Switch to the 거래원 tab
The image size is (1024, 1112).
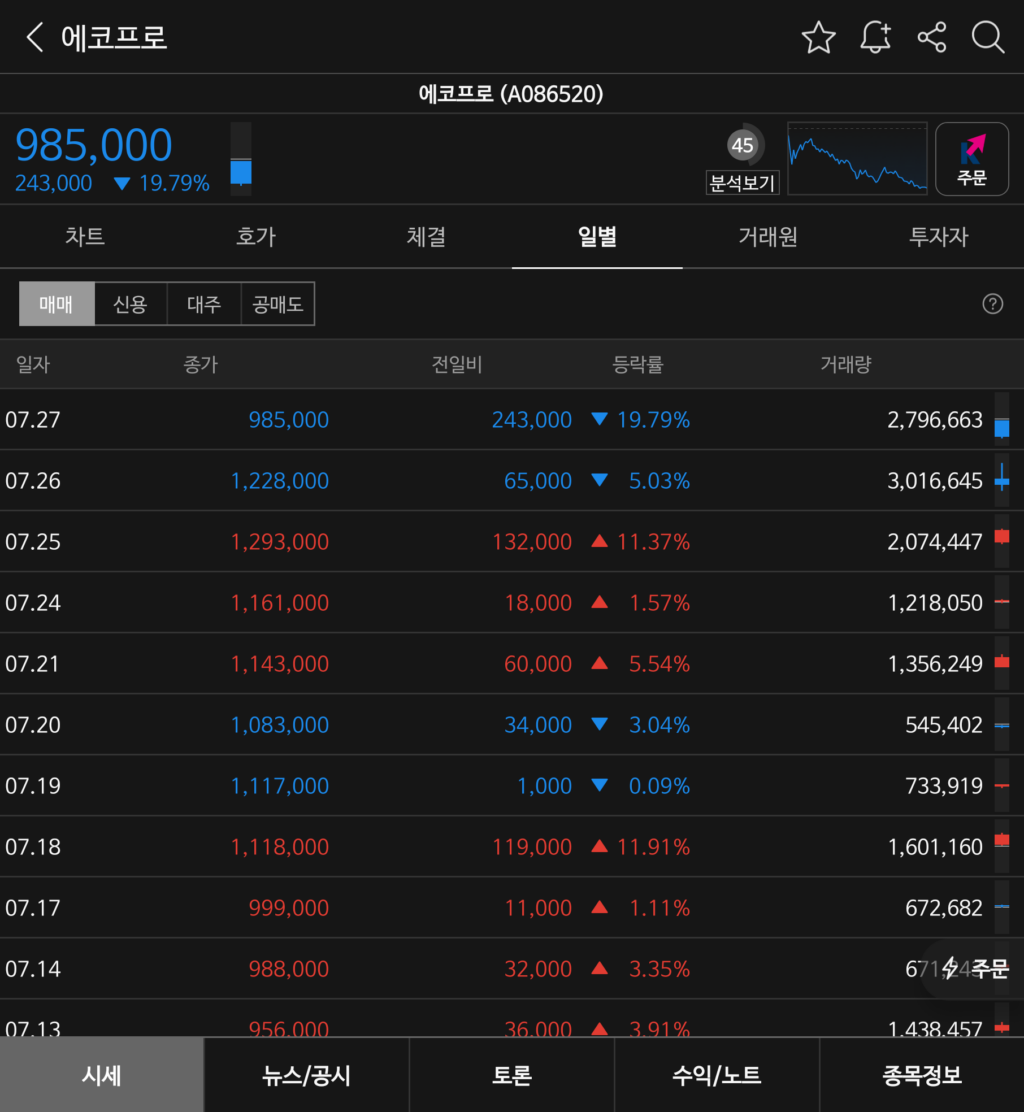pos(768,236)
